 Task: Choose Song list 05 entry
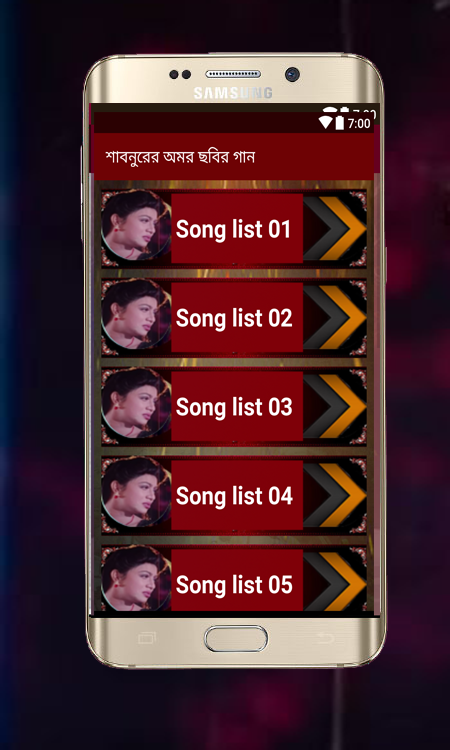pyautogui.click(x=234, y=579)
